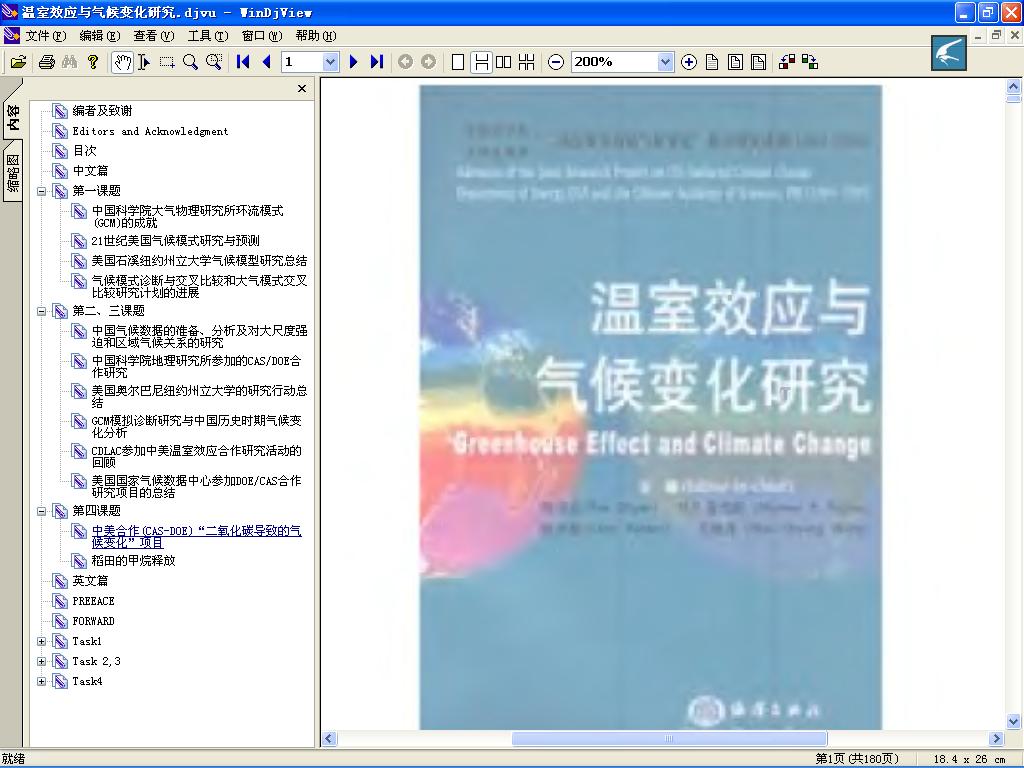The width and height of the screenshot is (1024, 768).
Task: Click the first page-fit icon after zoom in
Action: click(712, 62)
